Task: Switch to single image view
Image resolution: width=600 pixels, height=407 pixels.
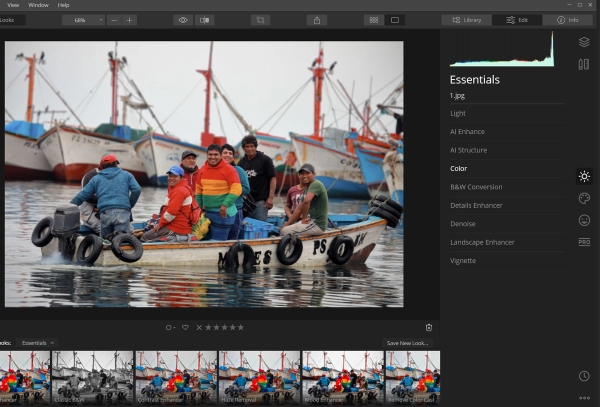Action: click(395, 20)
